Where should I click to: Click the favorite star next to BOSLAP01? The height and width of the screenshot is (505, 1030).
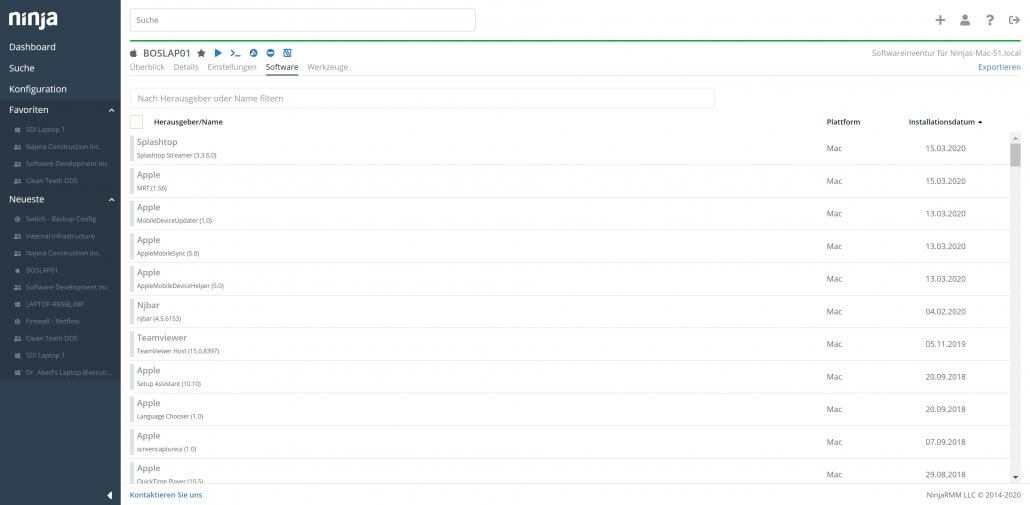click(x=201, y=53)
